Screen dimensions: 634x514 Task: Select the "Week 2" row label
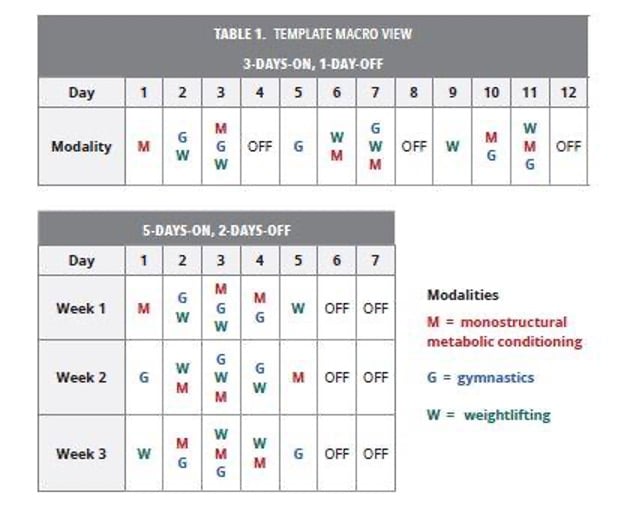[x=81, y=378]
